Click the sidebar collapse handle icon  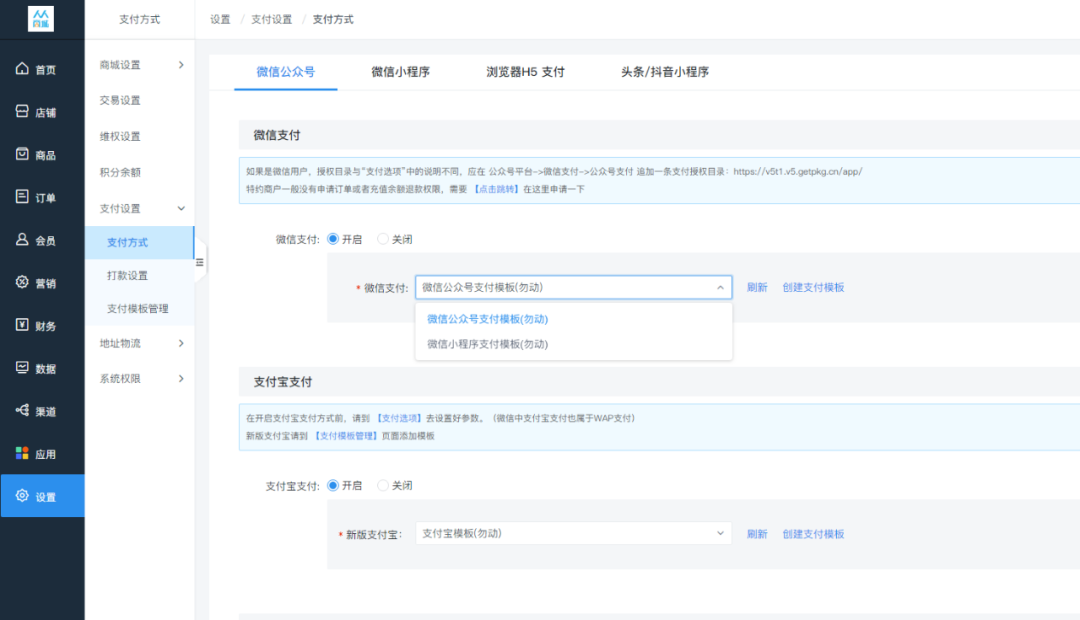pyautogui.click(x=200, y=262)
